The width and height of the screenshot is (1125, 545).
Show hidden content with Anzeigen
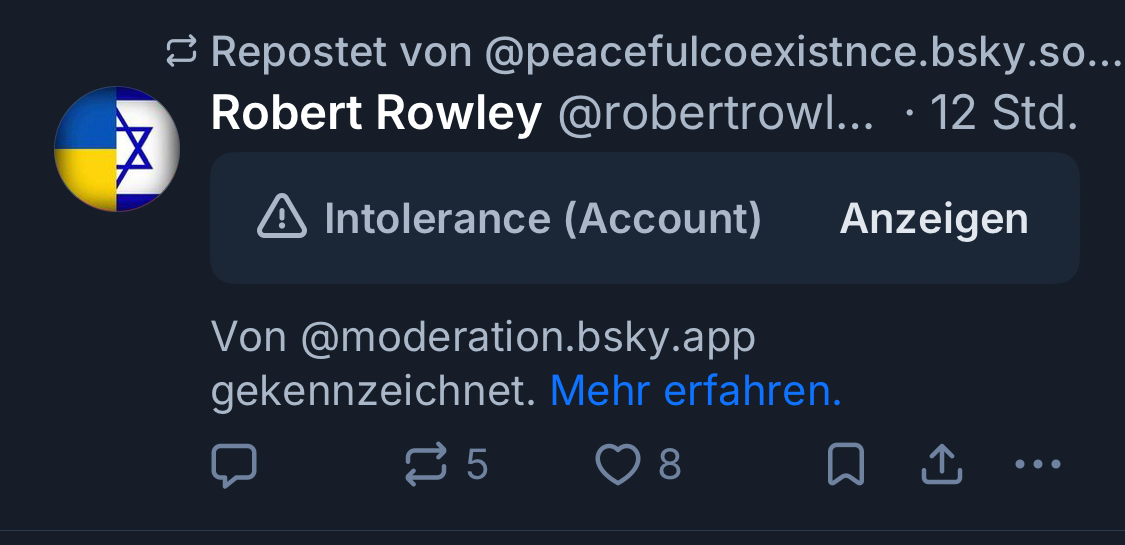point(934,218)
